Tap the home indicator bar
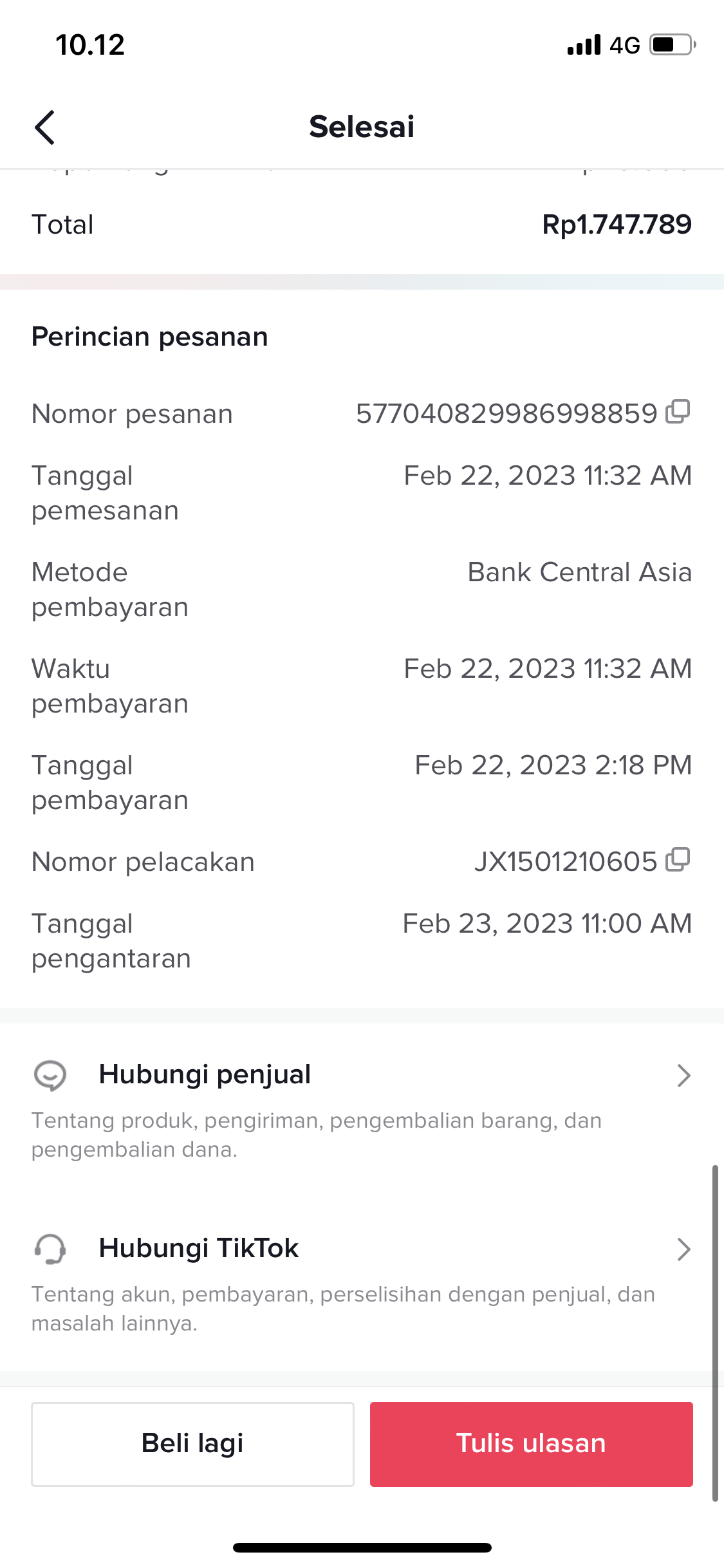This screenshot has width=724, height=1568. [x=362, y=1547]
